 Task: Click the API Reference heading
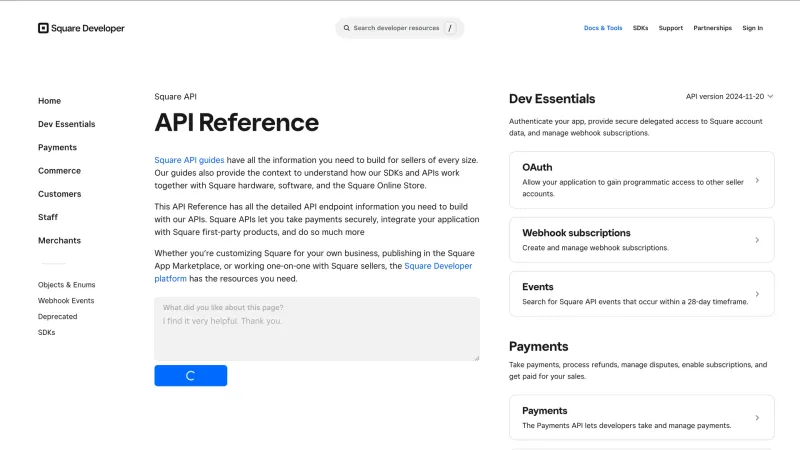click(237, 122)
